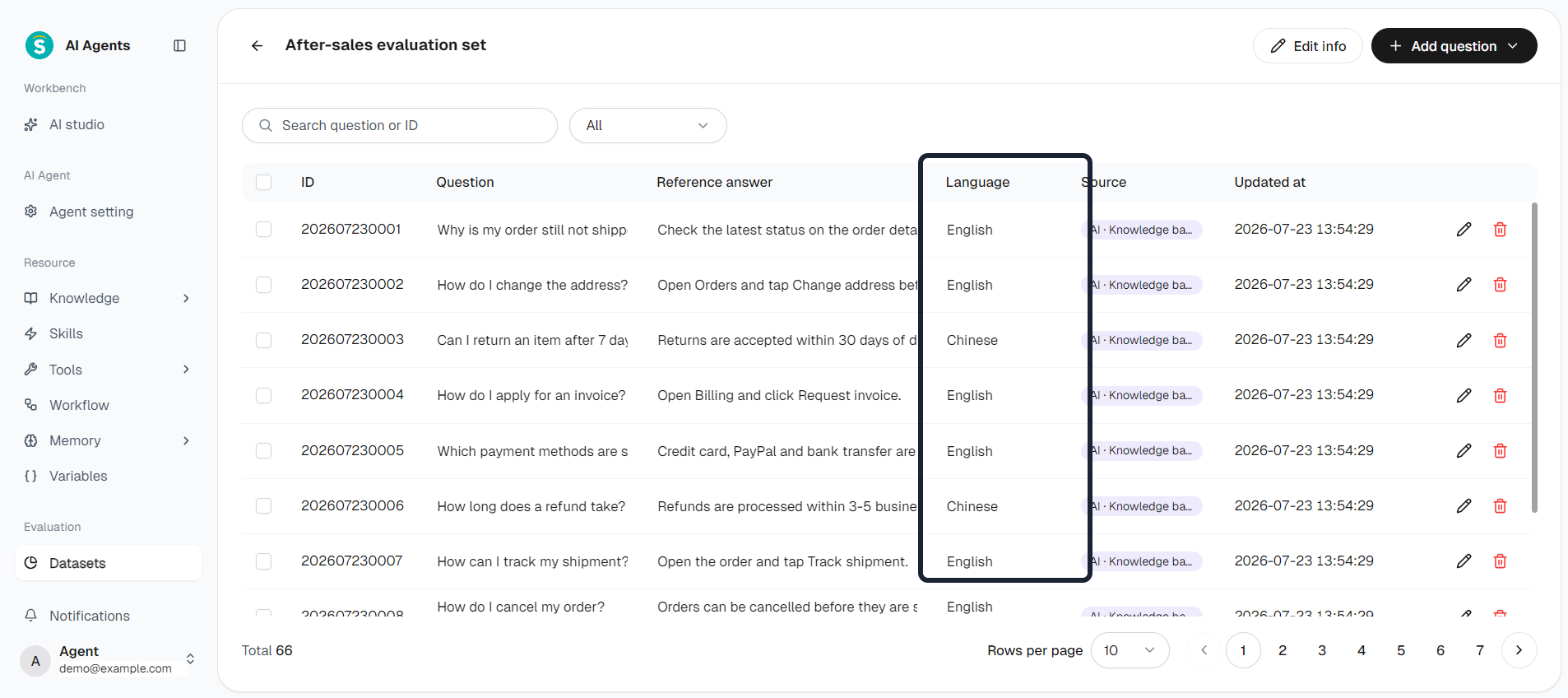Go to the next page arrow
The width and height of the screenshot is (1568, 698).
click(x=1519, y=650)
